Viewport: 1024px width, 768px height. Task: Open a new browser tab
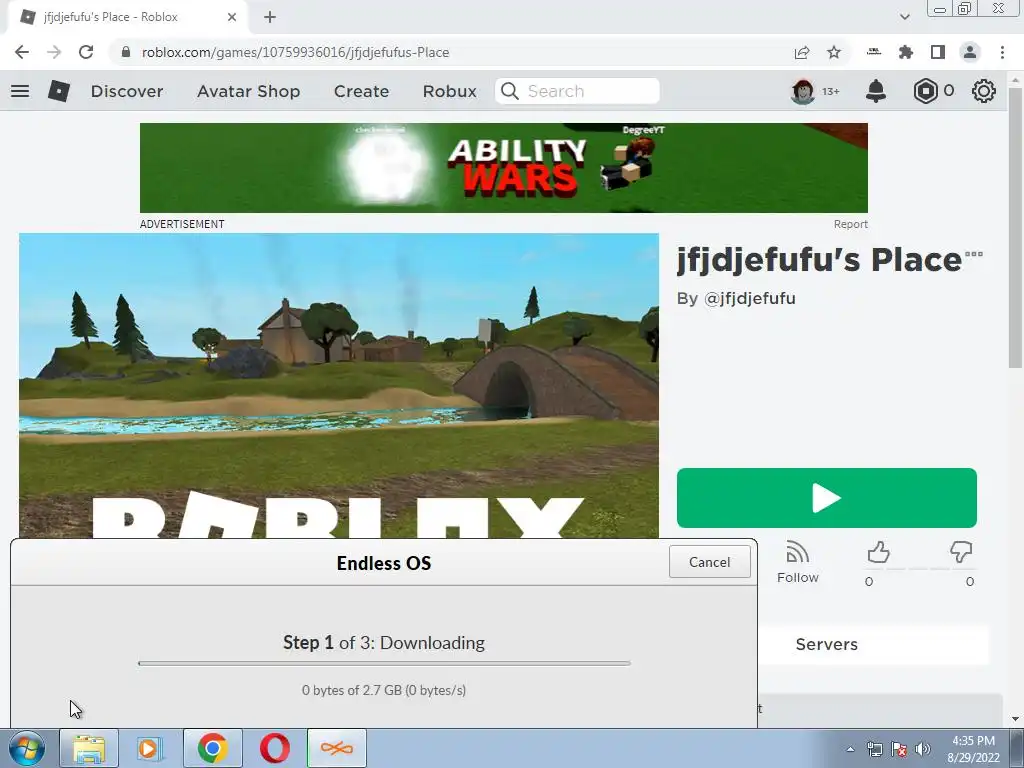(x=270, y=17)
